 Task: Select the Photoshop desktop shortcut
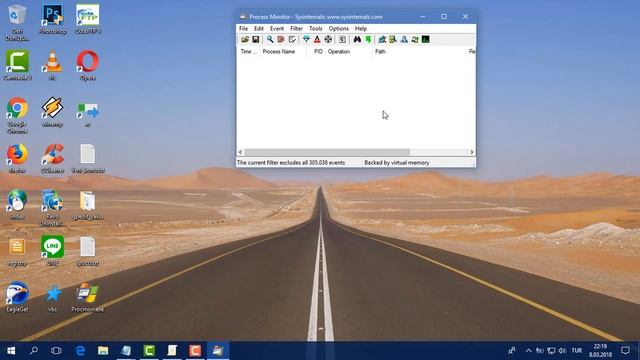pyautogui.click(x=52, y=19)
